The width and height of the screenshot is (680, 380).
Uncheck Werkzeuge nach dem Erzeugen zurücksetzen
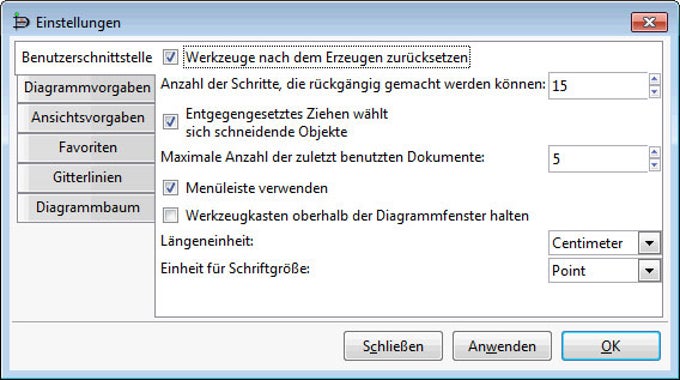(x=170, y=57)
